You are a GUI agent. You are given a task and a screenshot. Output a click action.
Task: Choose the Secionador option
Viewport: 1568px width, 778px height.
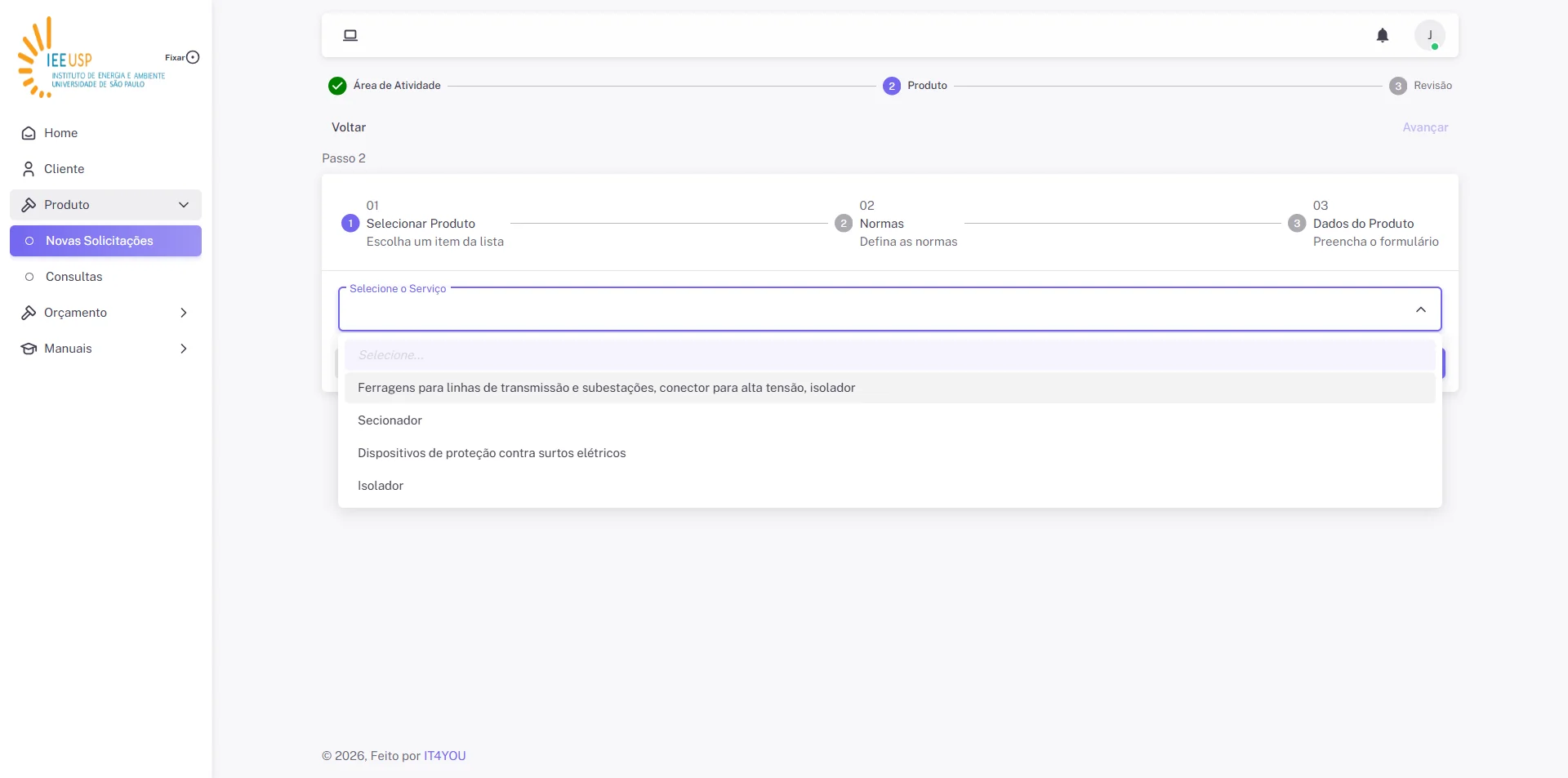(x=890, y=420)
